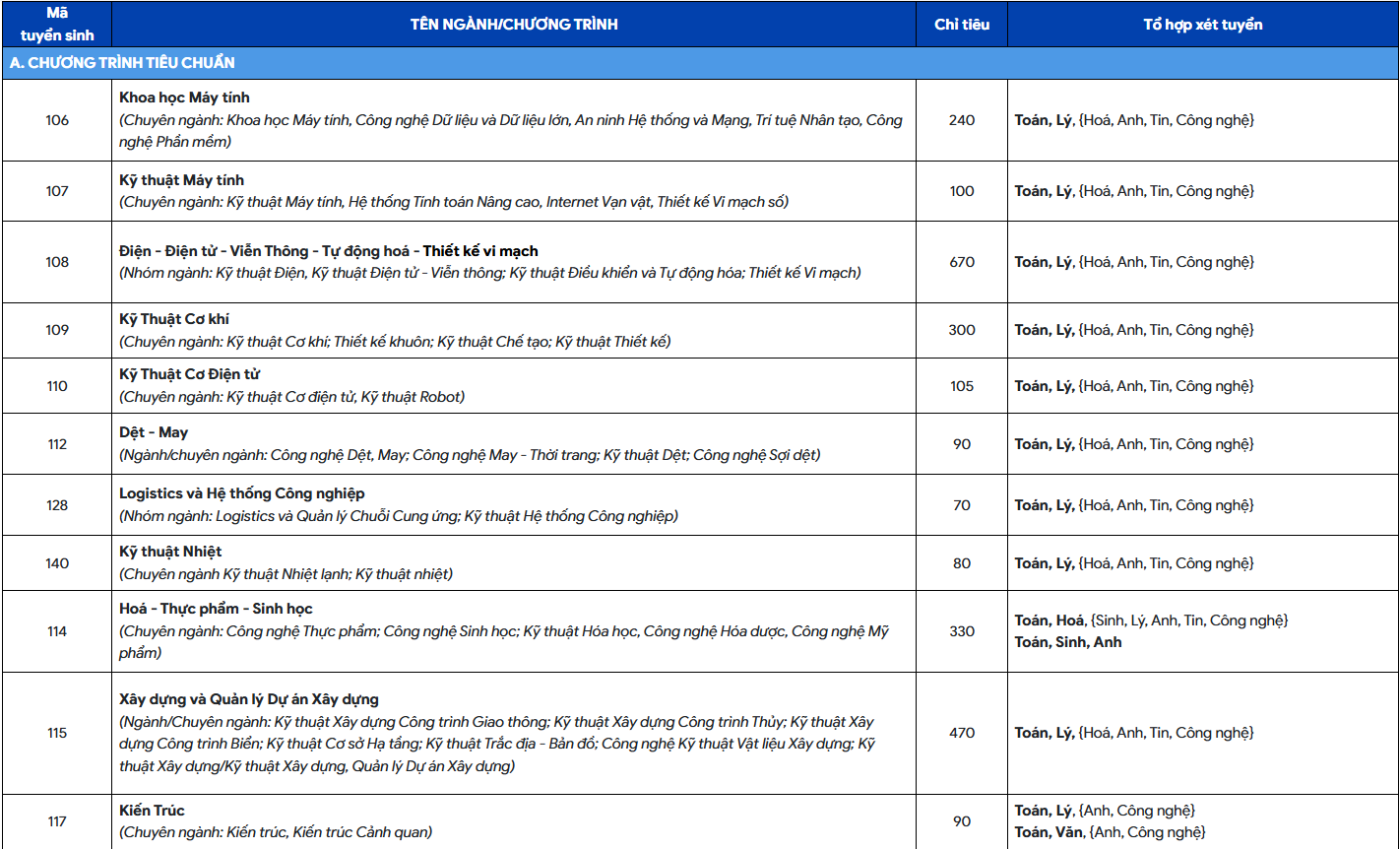Click the 'Tổ hợp xét tuyển' column header
Screen dimensions: 1400x849
[x=1202, y=24]
